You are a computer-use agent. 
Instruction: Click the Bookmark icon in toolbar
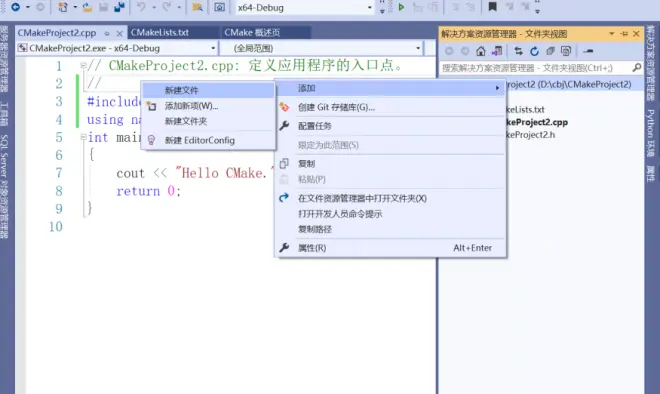pos(492,7)
